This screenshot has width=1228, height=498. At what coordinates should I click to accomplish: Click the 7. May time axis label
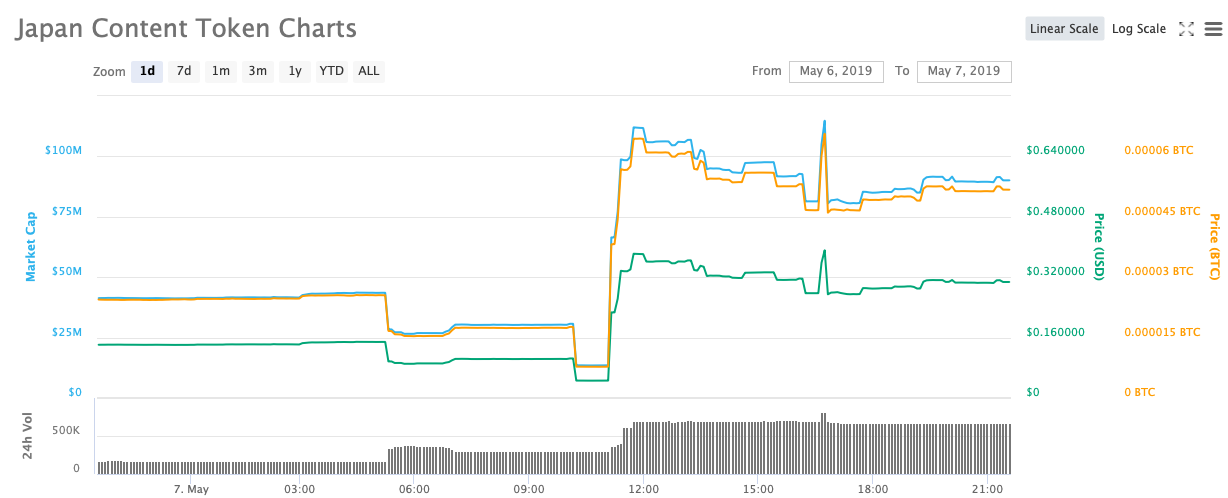click(191, 489)
